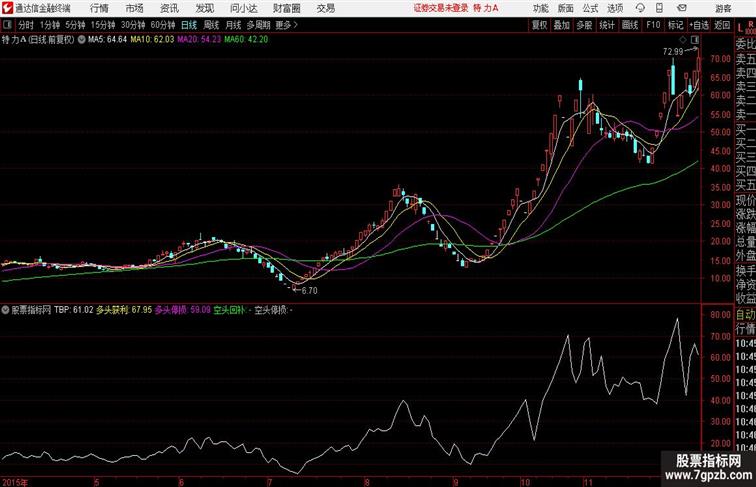
Task: Open the mobile phone icon in title bar
Action: [659, 8]
